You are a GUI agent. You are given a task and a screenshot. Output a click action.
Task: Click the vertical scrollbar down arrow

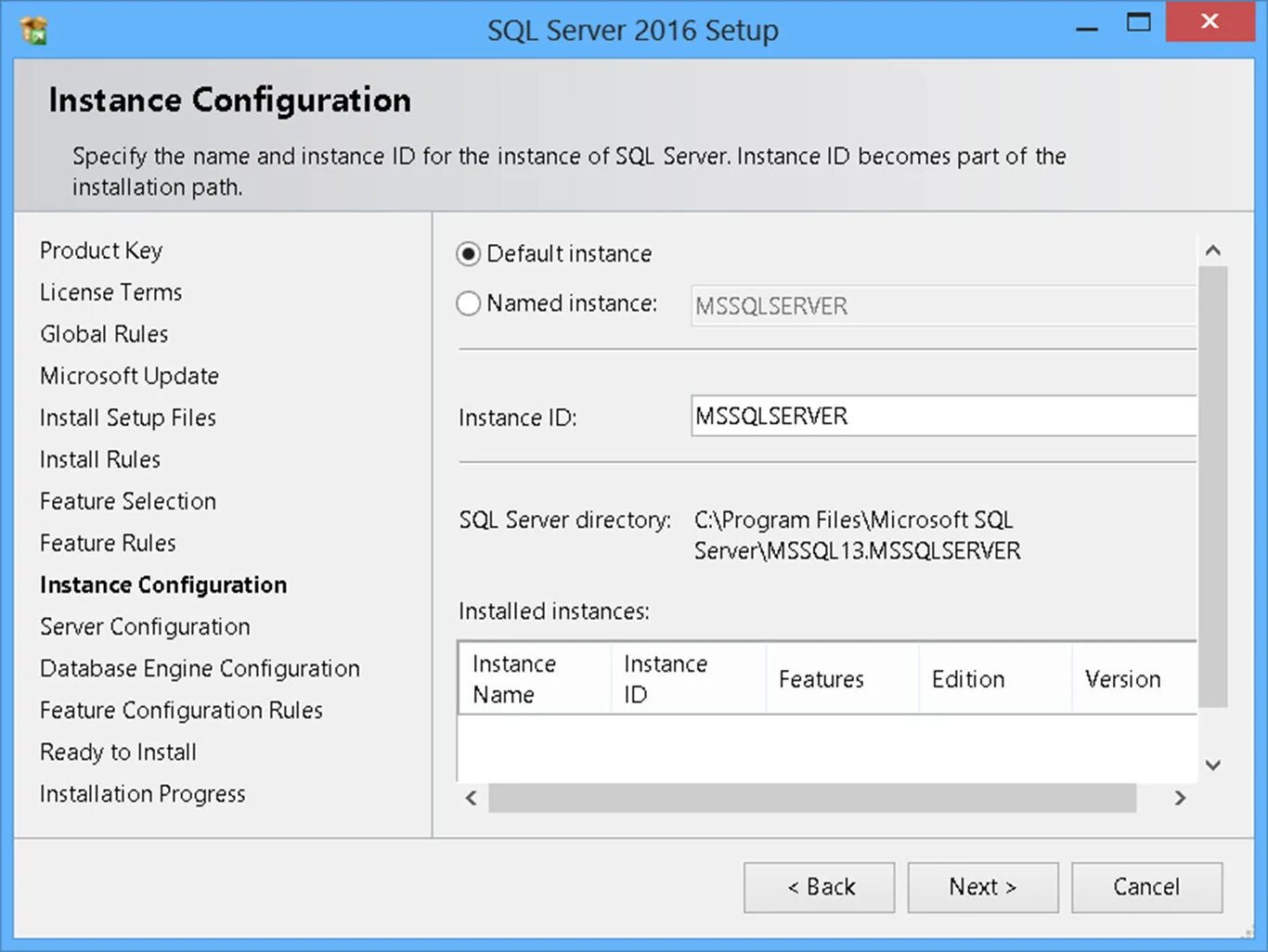1212,765
